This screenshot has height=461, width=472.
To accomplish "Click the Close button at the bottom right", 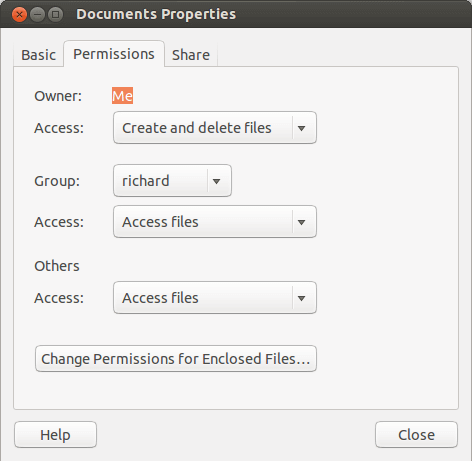I will pos(416,435).
